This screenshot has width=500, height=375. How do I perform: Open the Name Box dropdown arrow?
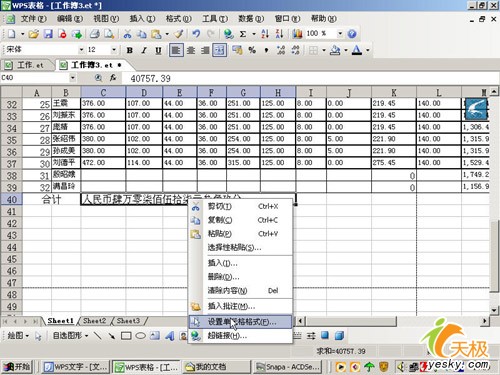pos(72,78)
